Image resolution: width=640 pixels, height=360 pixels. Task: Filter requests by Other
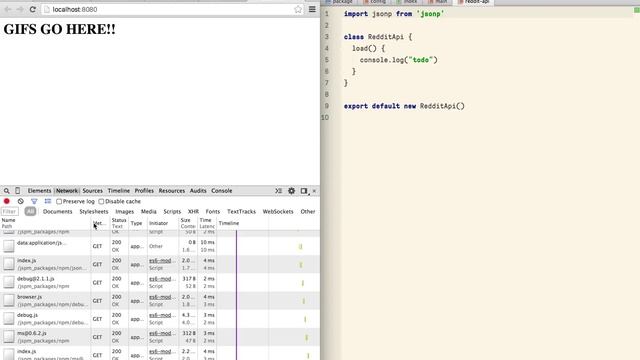[x=308, y=211]
